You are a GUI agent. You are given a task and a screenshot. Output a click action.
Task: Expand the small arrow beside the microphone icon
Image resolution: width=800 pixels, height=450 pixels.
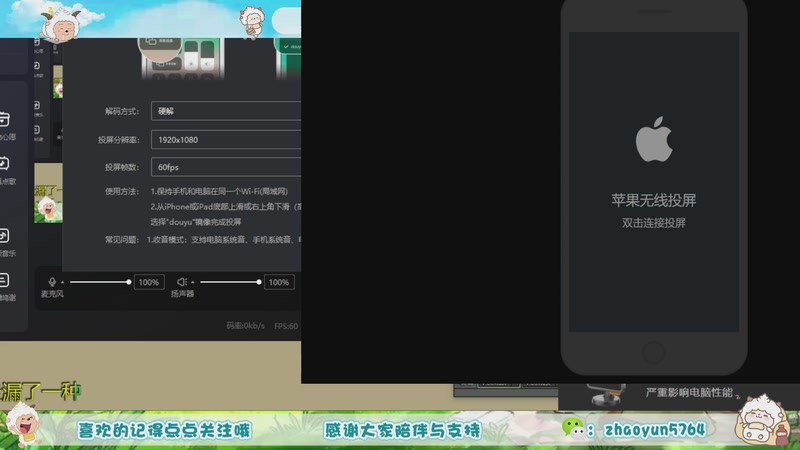point(63,282)
